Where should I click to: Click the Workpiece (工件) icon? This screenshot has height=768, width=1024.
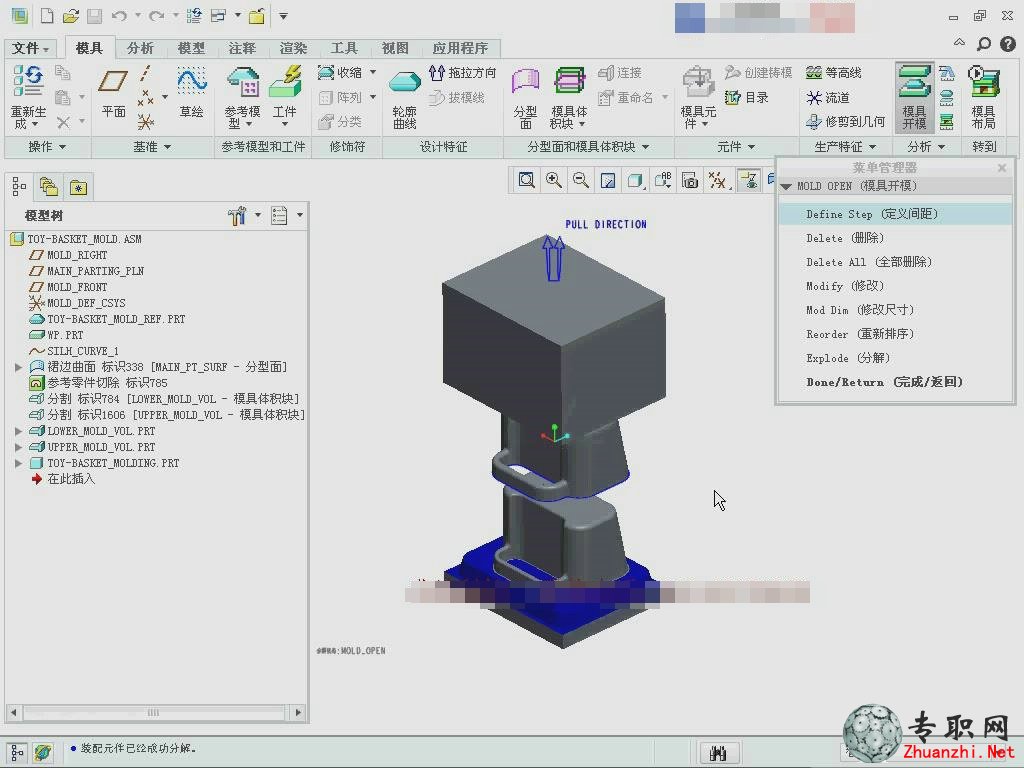pyautogui.click(x=285, y=82)
